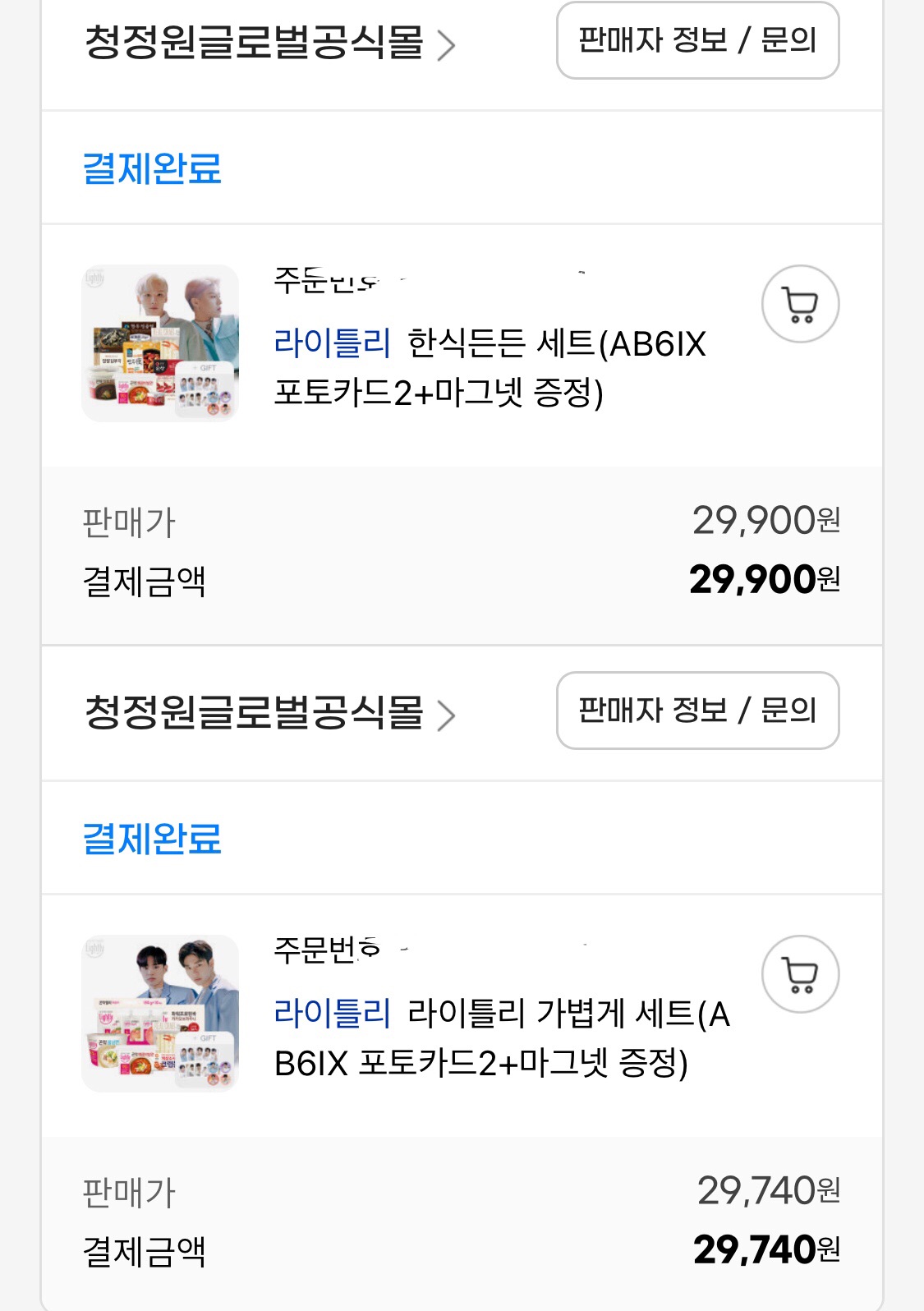924x1311 pixels.
Task: Click the 주문번호 line above 한식든든 세트
Action: click(x=329, y=281)
